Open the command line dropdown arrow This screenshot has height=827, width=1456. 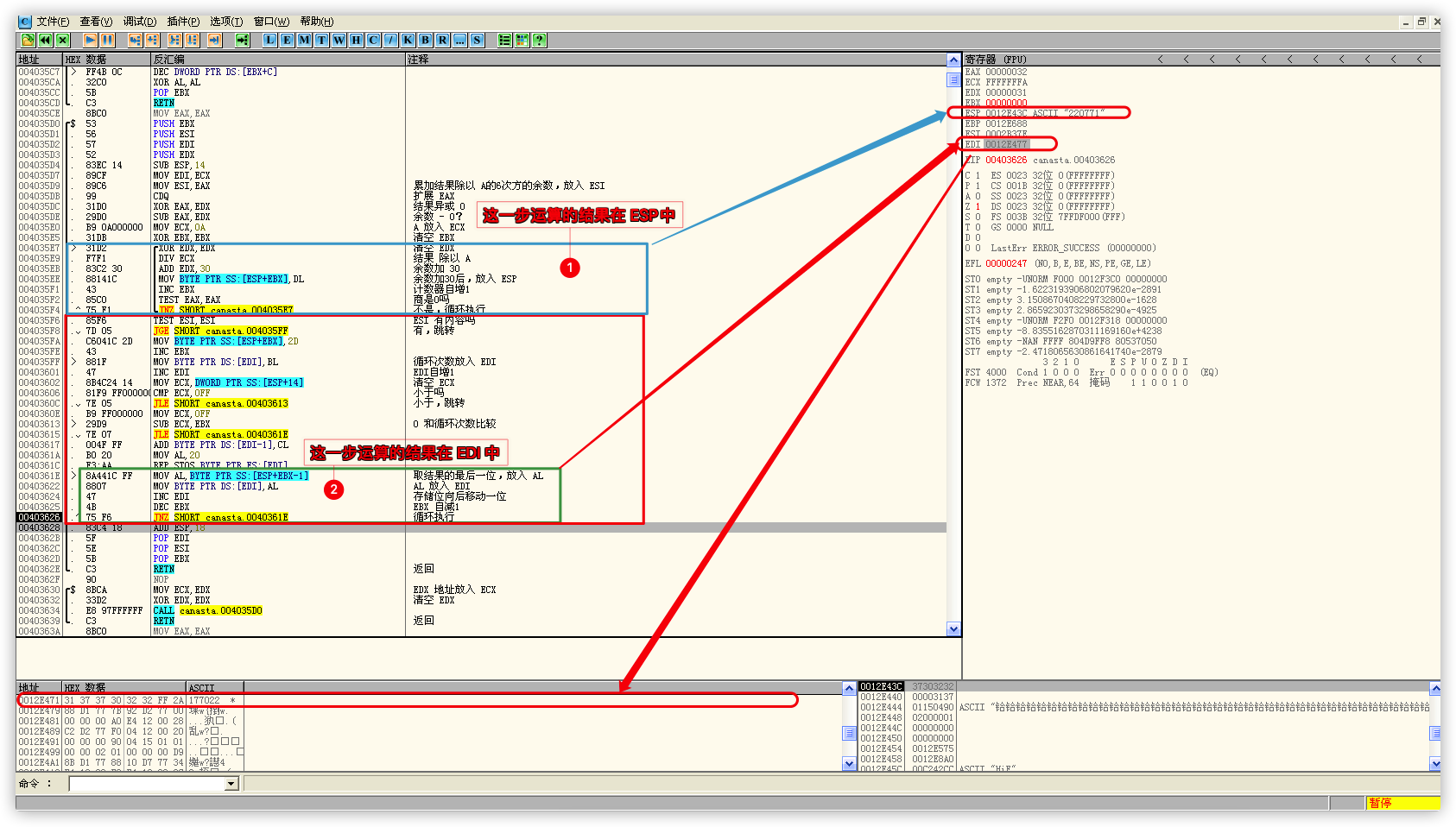pos(231,784)
